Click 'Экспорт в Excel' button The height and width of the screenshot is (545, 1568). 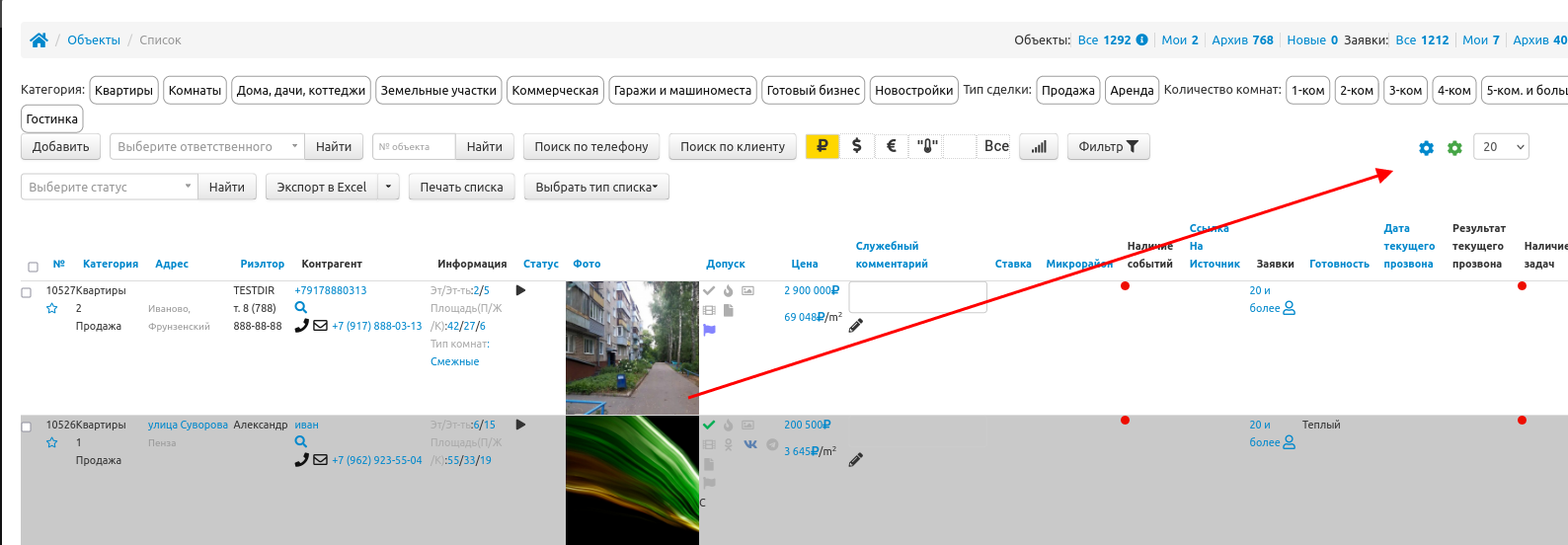[x=321, y=187]
